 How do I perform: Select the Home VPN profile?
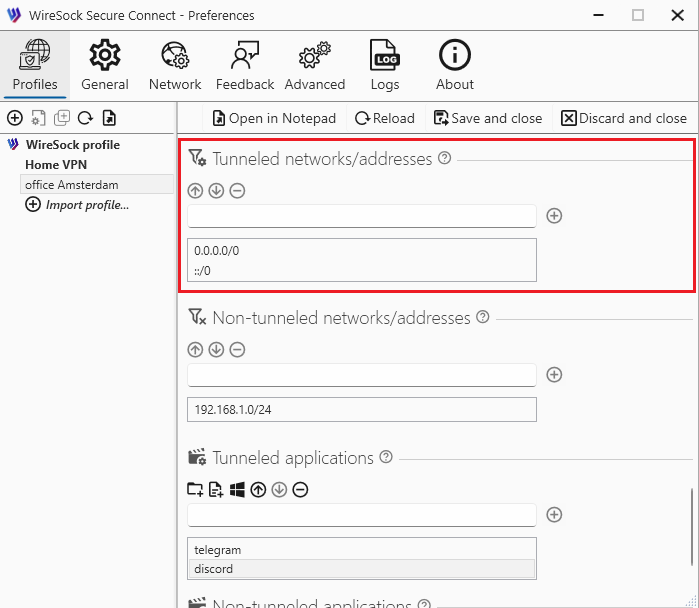56,165
